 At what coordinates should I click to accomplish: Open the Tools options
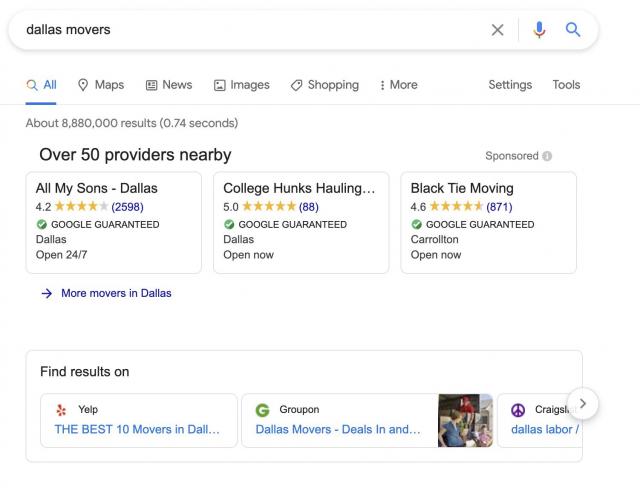tap(566, 85)
